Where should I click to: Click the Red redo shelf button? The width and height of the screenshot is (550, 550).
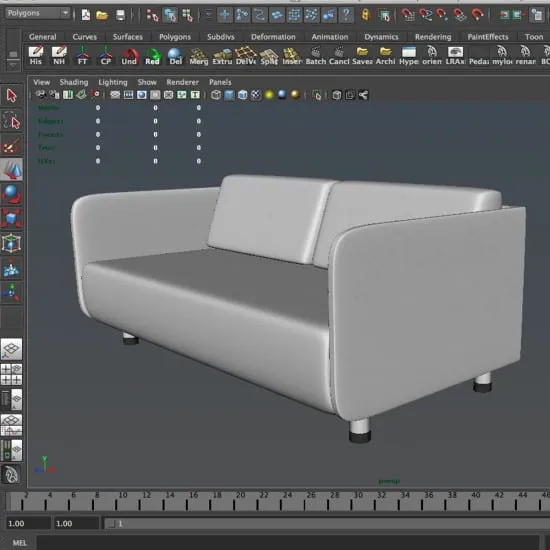point(152,55)
